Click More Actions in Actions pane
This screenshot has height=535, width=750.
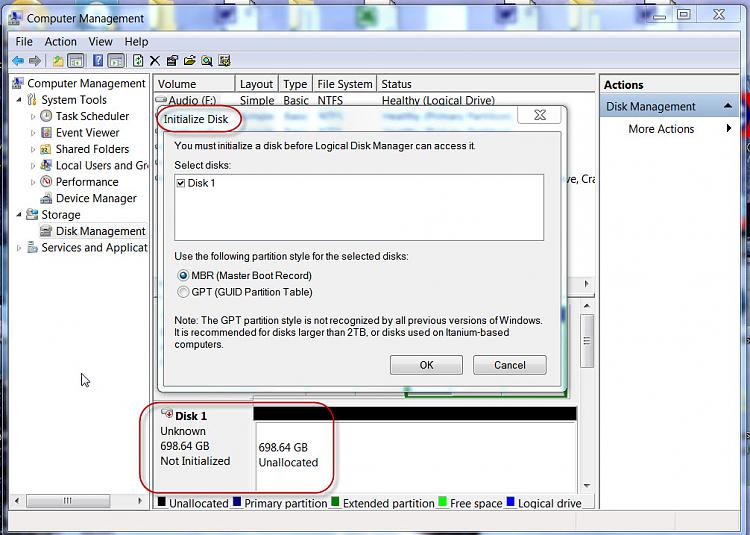pyautogui.click(x=661, y=129)
